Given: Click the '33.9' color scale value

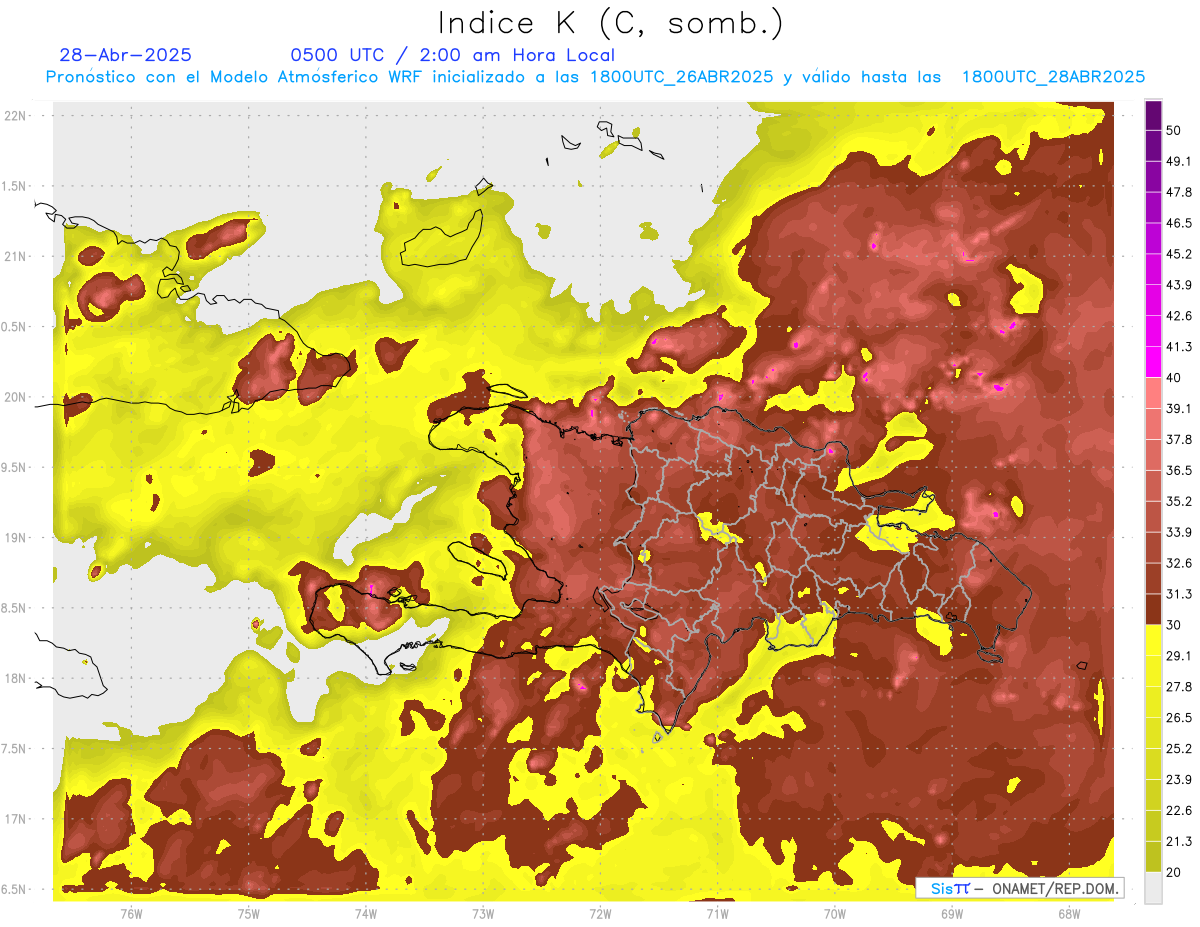Looking at the screenshot, I should (x=1179, y=532).
